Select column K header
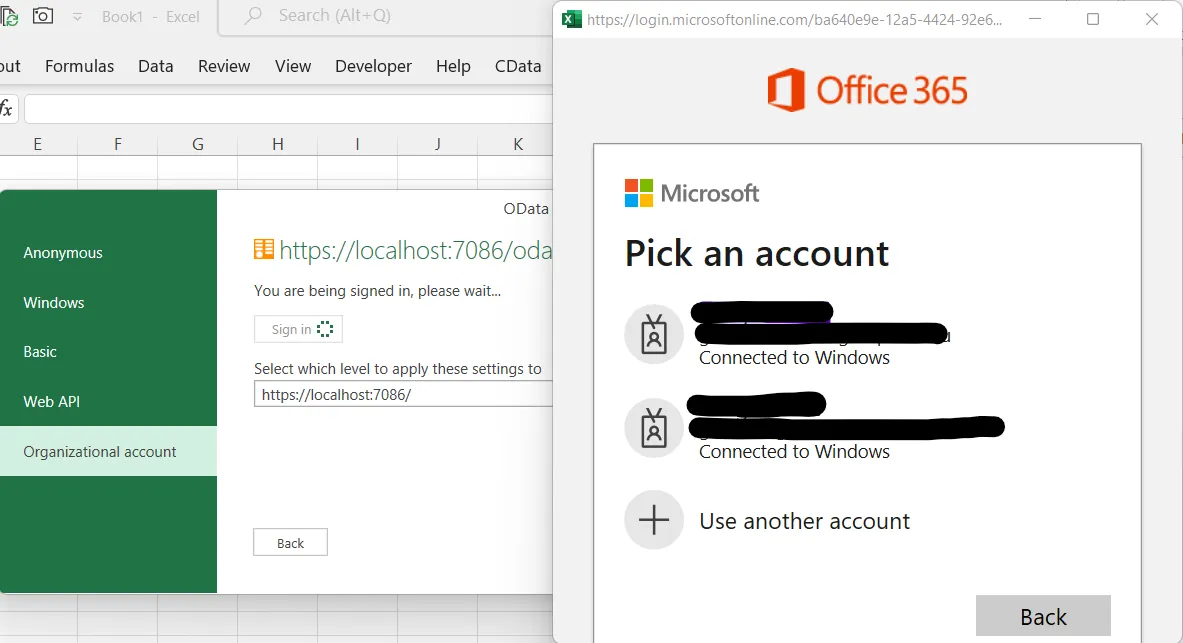The height and width of the screenshot is (643, 1183). [x=518, y=144]
